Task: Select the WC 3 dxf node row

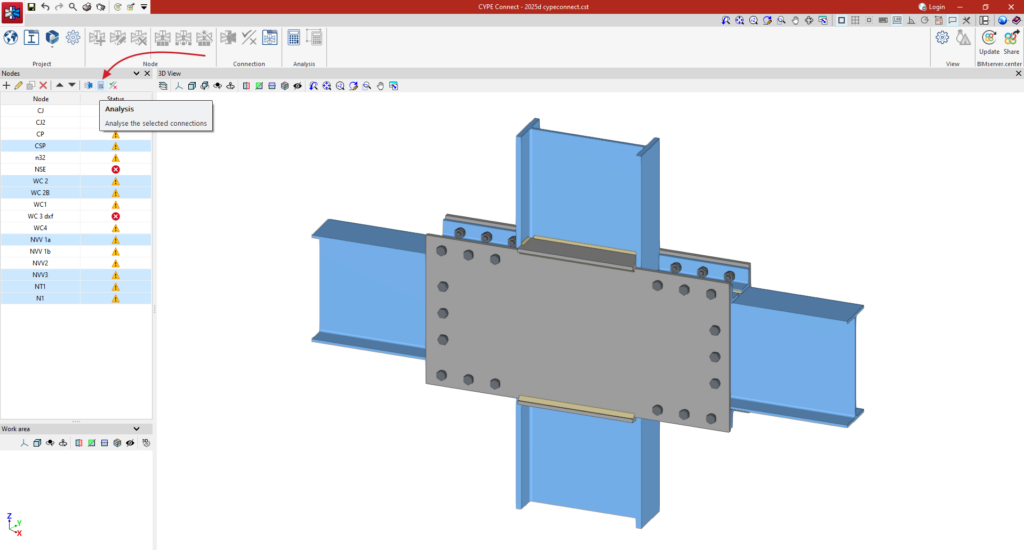Action: pos(76,216)
